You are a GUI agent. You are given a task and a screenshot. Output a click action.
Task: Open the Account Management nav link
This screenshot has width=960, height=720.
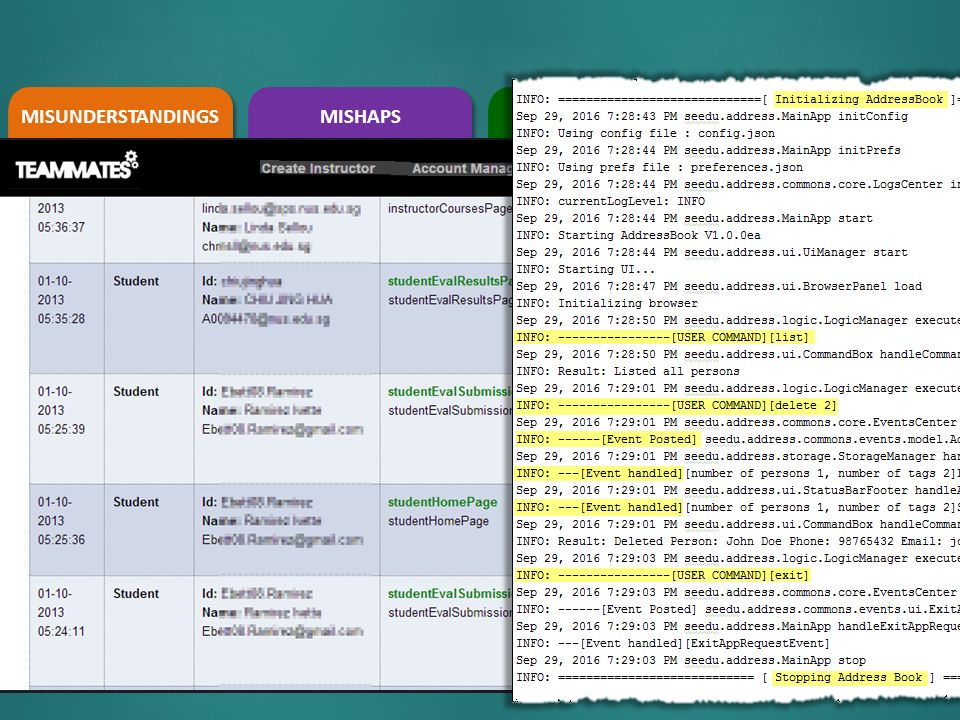462,168
